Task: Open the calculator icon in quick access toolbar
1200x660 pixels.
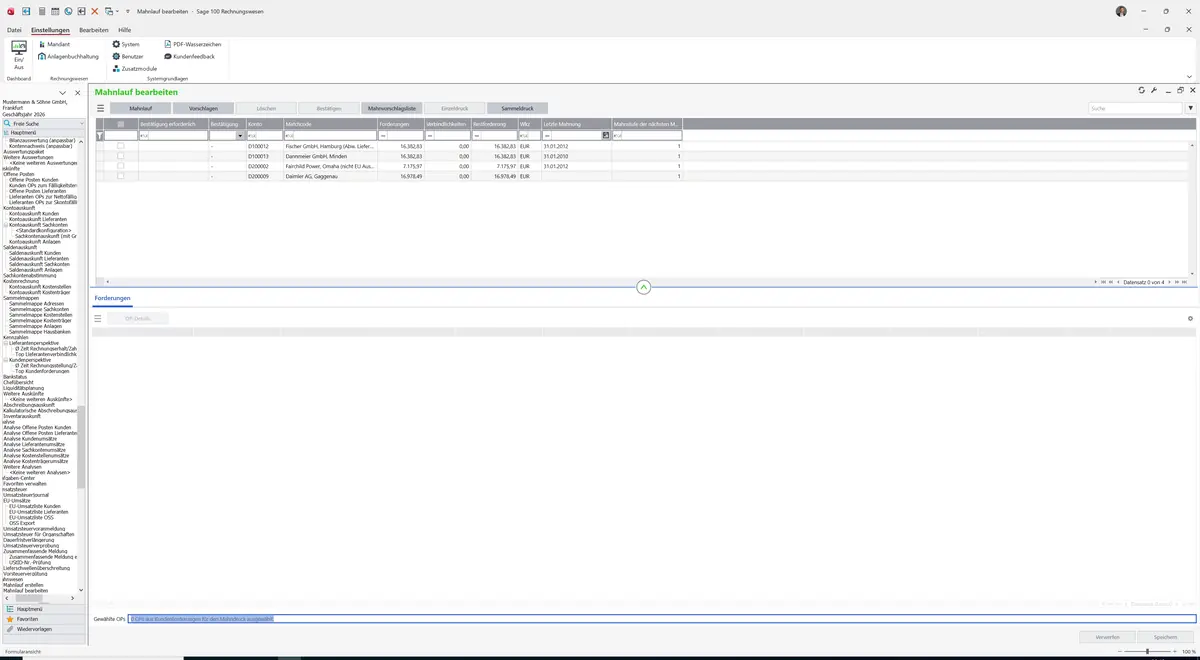Action: [41, 11]
